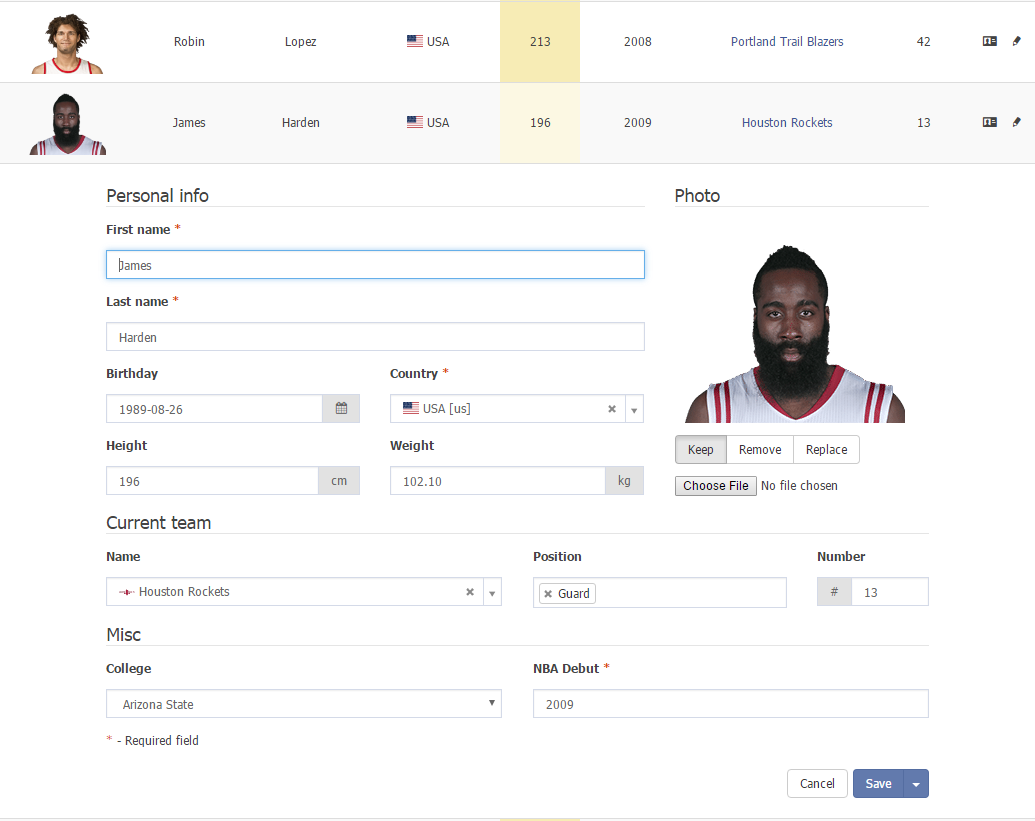Select the Replace photo option

[x=826, y=450]
